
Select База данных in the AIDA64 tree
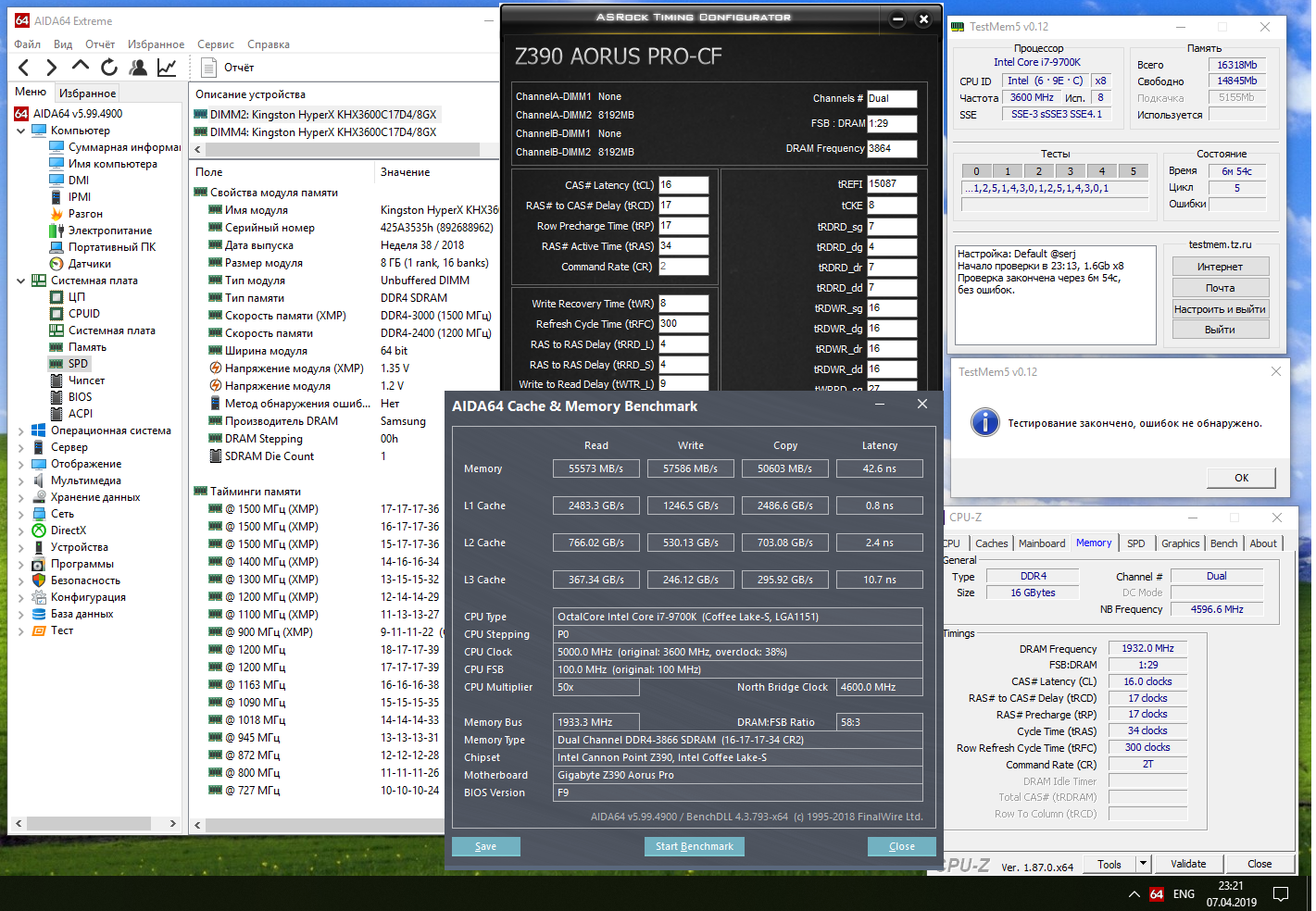[x=81, y=614]
